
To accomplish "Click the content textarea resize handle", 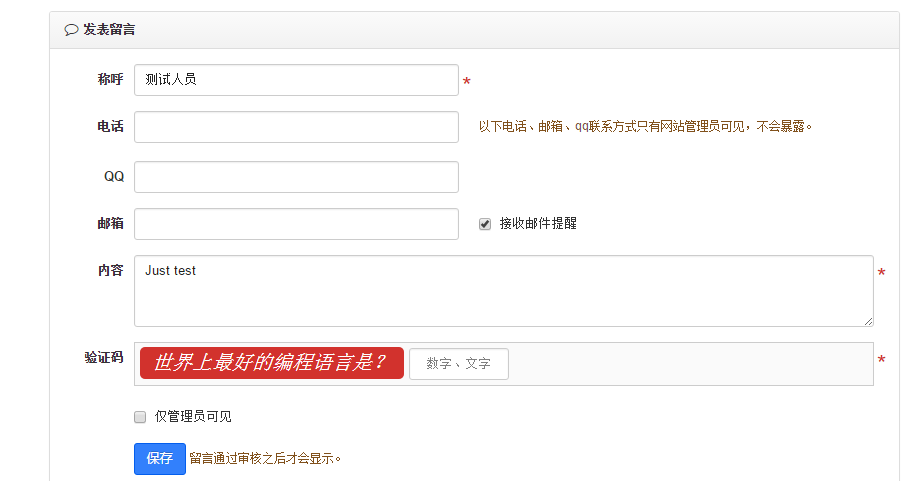I will (868, 321).
